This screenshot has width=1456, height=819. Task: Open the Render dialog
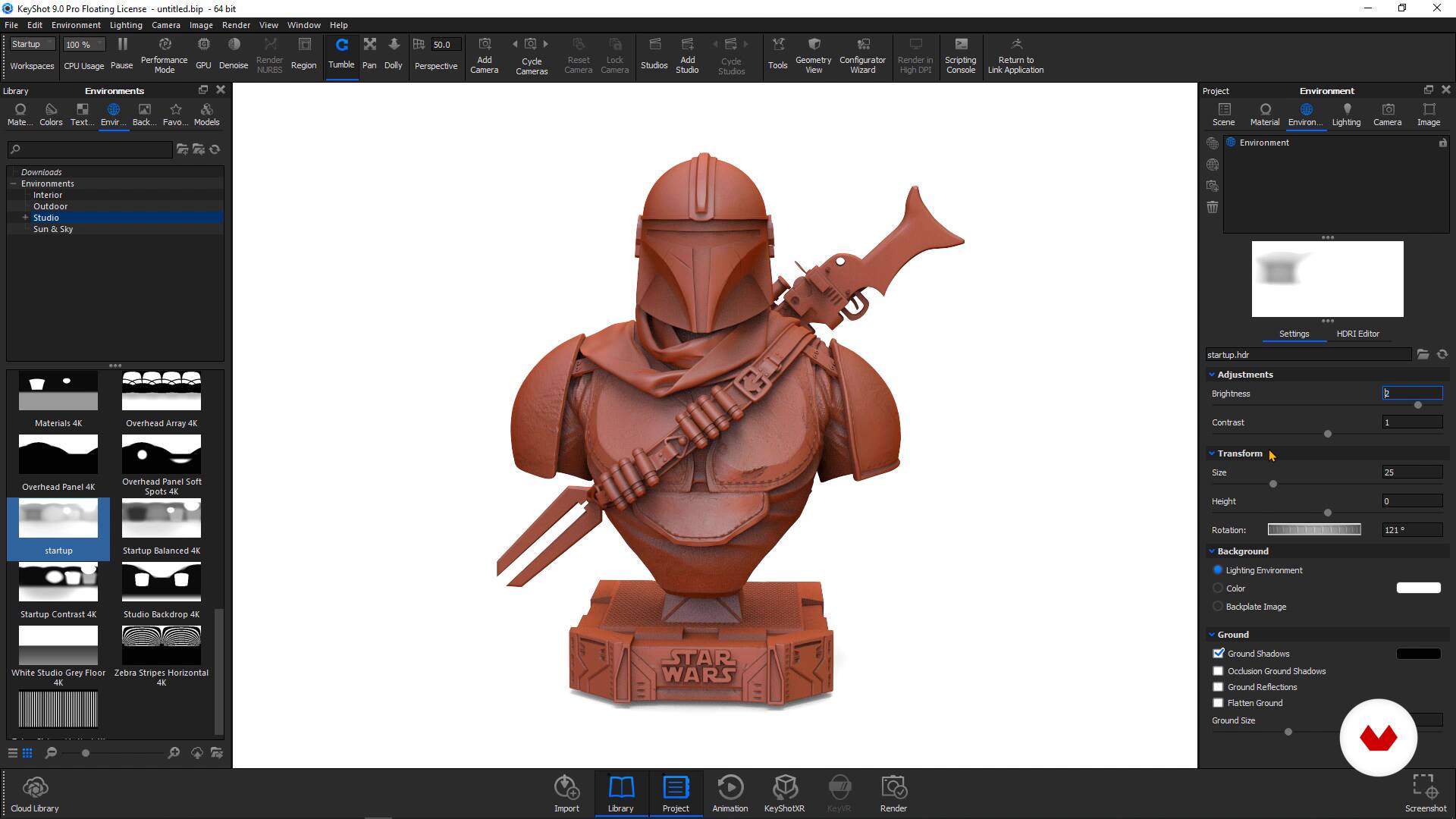[x=893, y=794]
